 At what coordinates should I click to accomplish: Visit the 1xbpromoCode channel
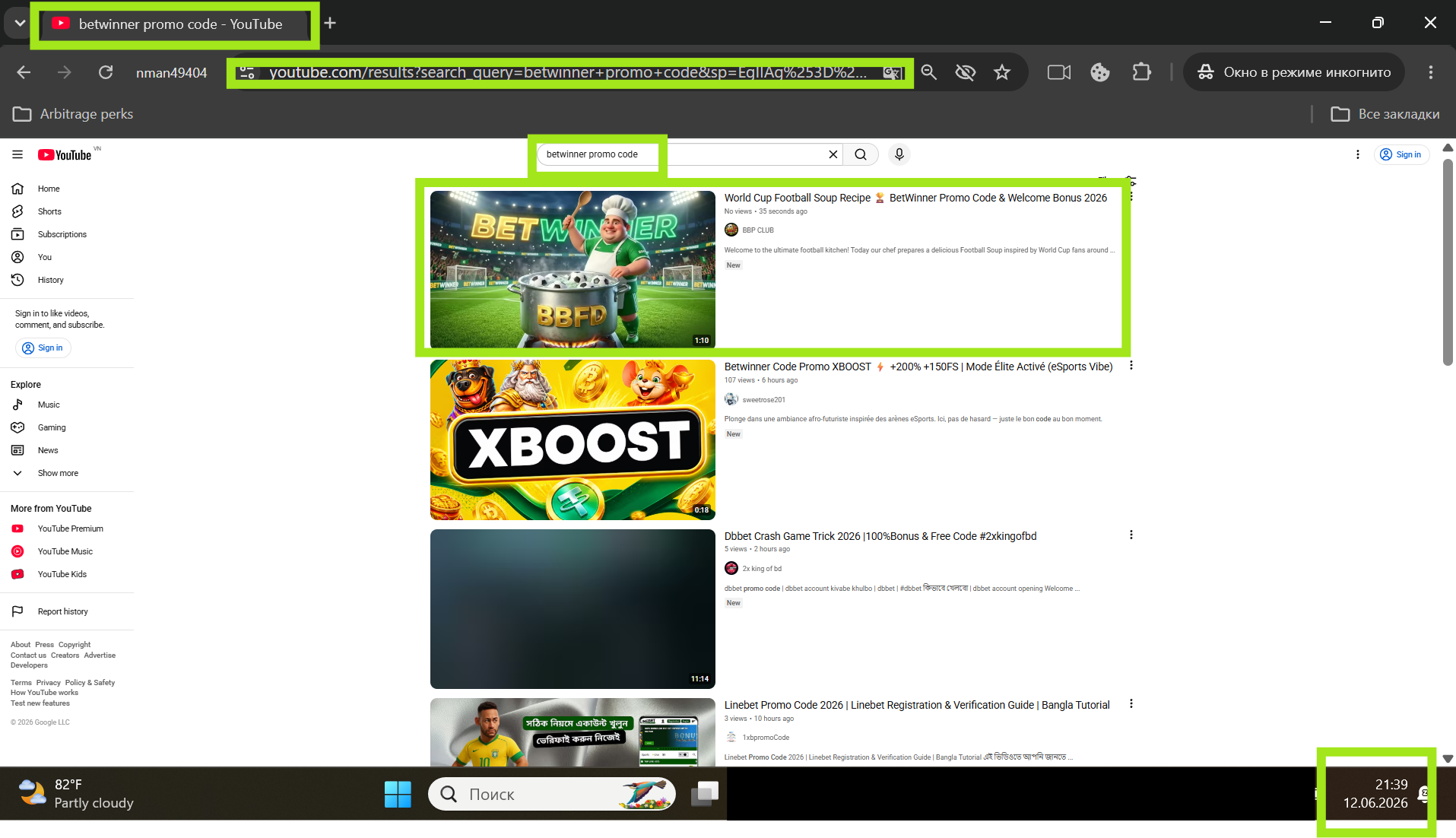click(x=766, y=738)
